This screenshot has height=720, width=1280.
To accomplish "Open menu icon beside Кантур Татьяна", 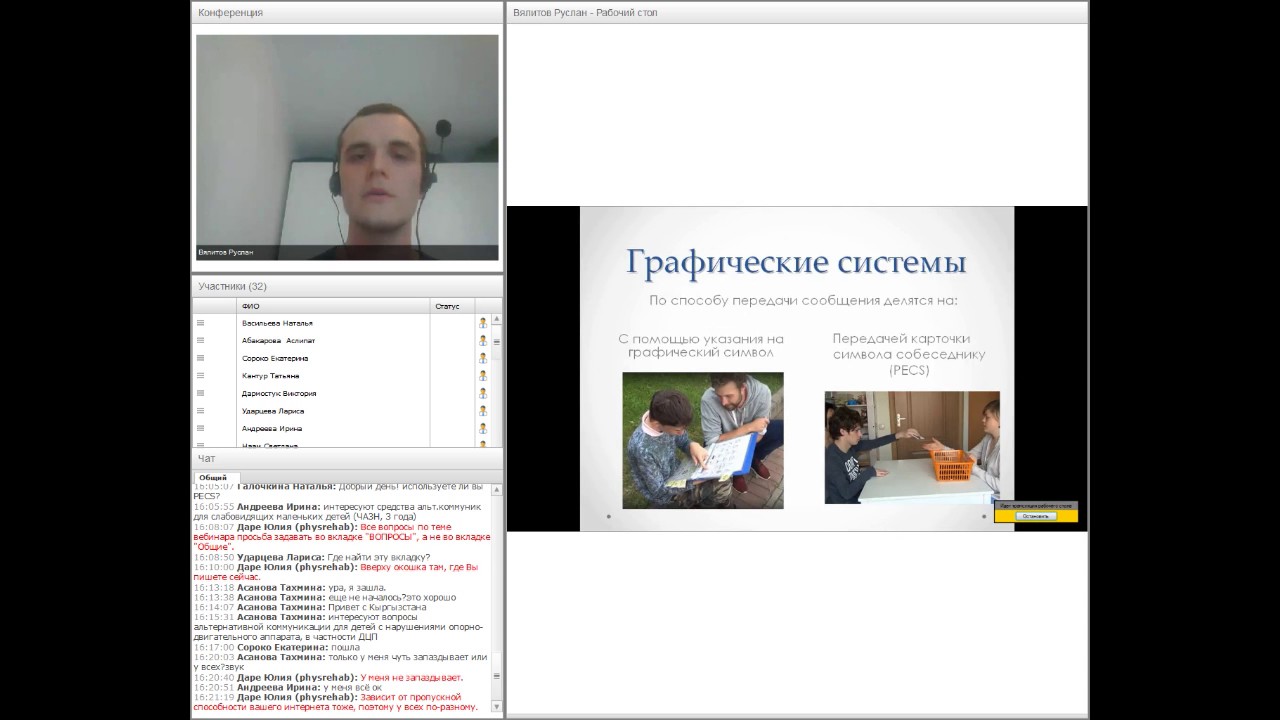I will (x=200, y=375).
